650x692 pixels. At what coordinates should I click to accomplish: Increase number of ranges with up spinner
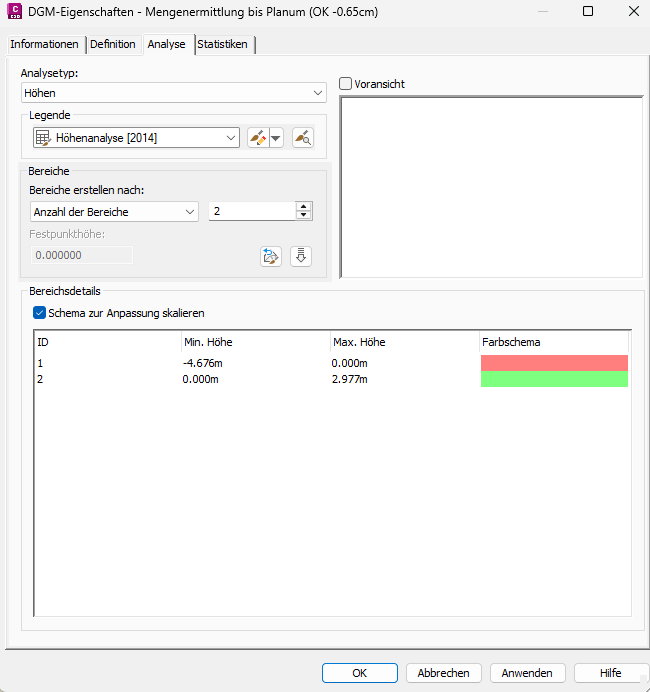click(x=304, y=207)
